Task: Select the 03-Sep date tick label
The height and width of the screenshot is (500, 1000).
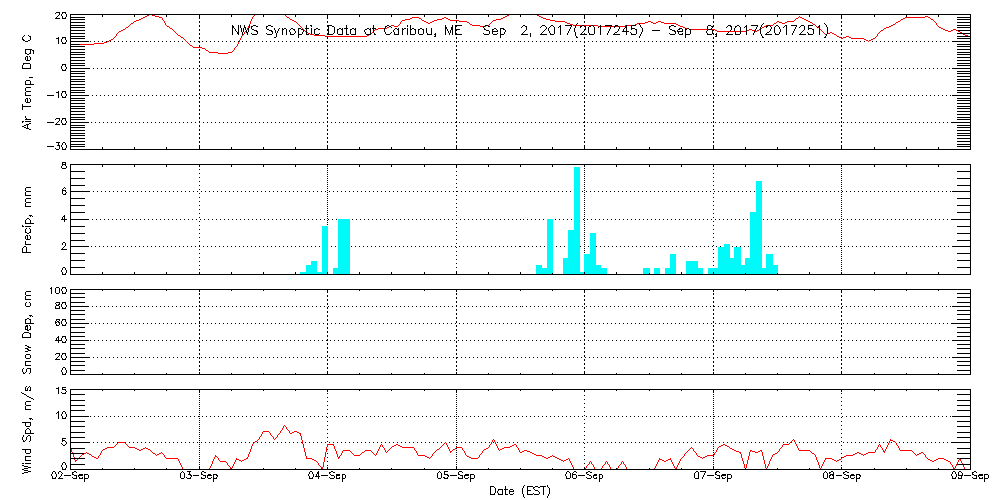Action: tap(199, 478)
